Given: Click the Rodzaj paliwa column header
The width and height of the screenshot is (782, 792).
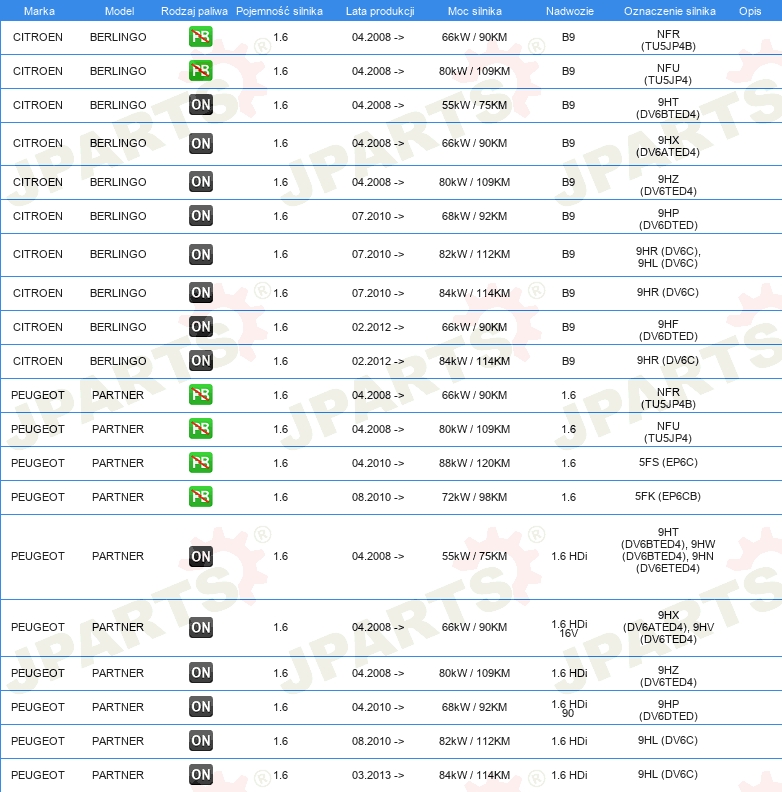Looking at the screenshot, I should (x=194, y=11).
